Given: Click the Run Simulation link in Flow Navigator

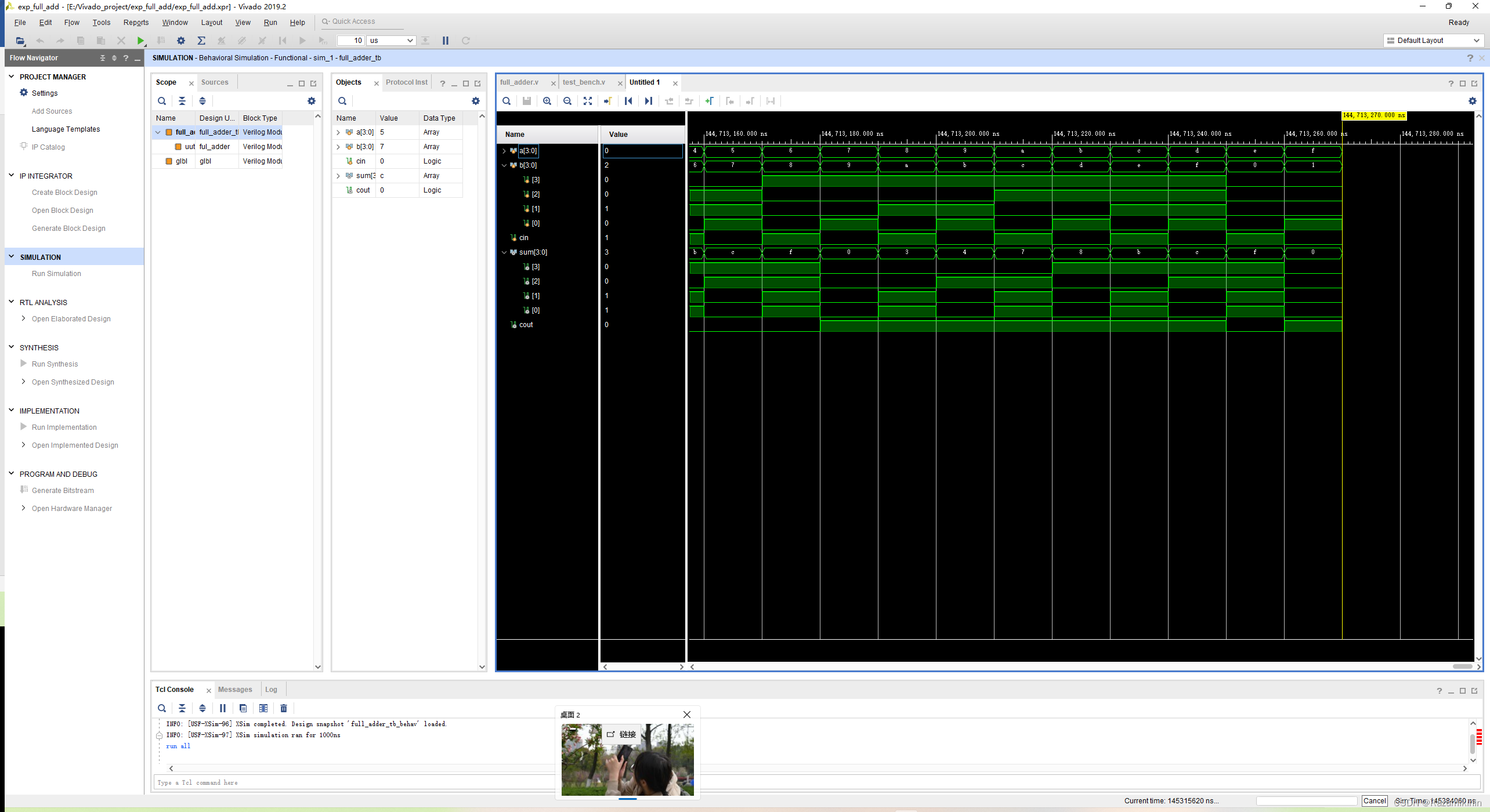Looking at the screenshot, I should (55, 273).
